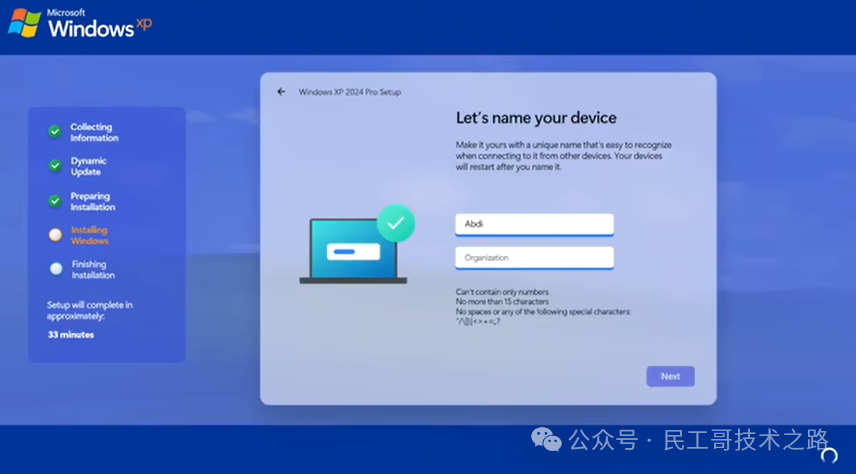Click the 'Preparing Installation' step text
Viewport: 856px width, 474px height.
point(92,202)
